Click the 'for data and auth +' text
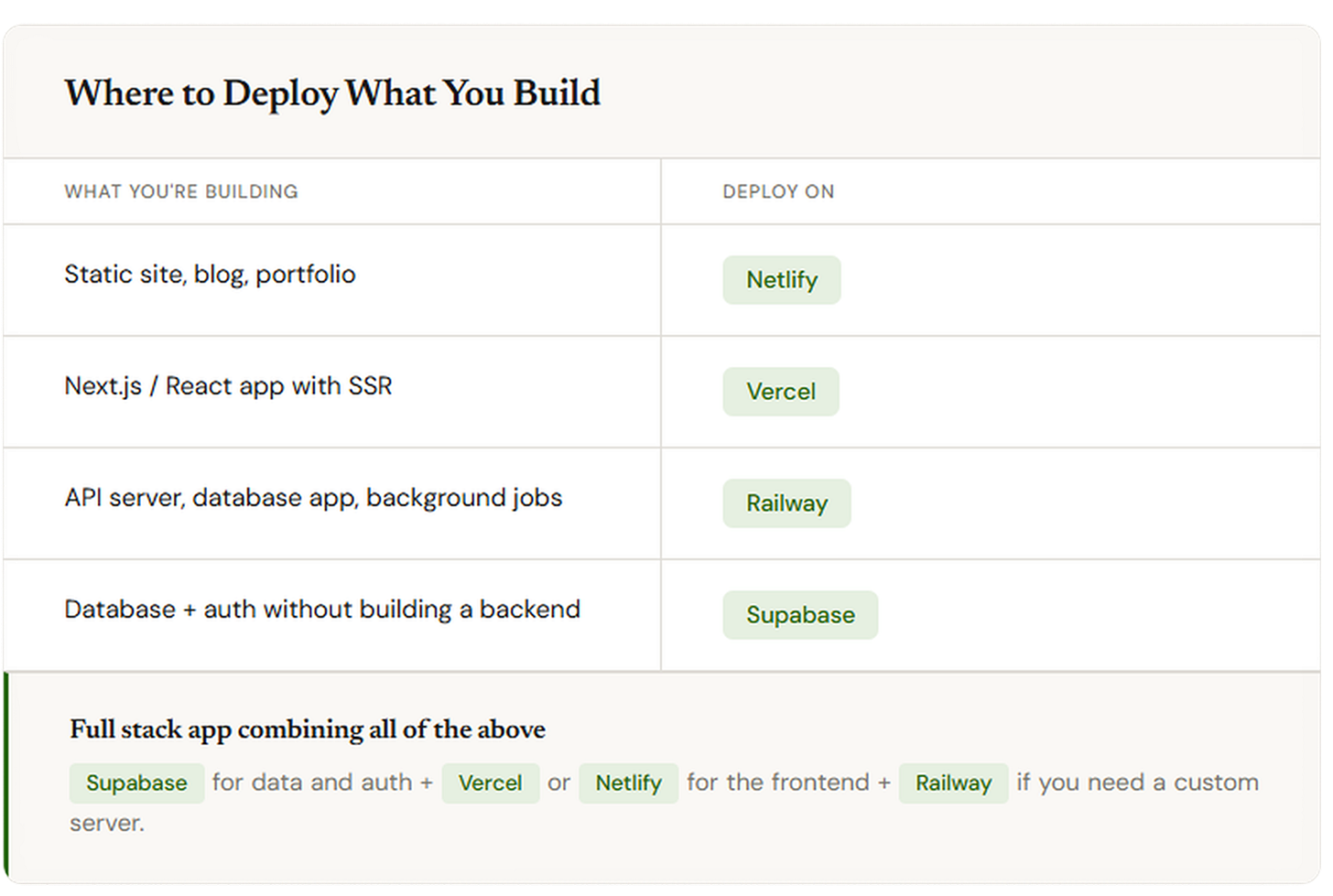1333x896 pixels. click(x=322, y=783)
